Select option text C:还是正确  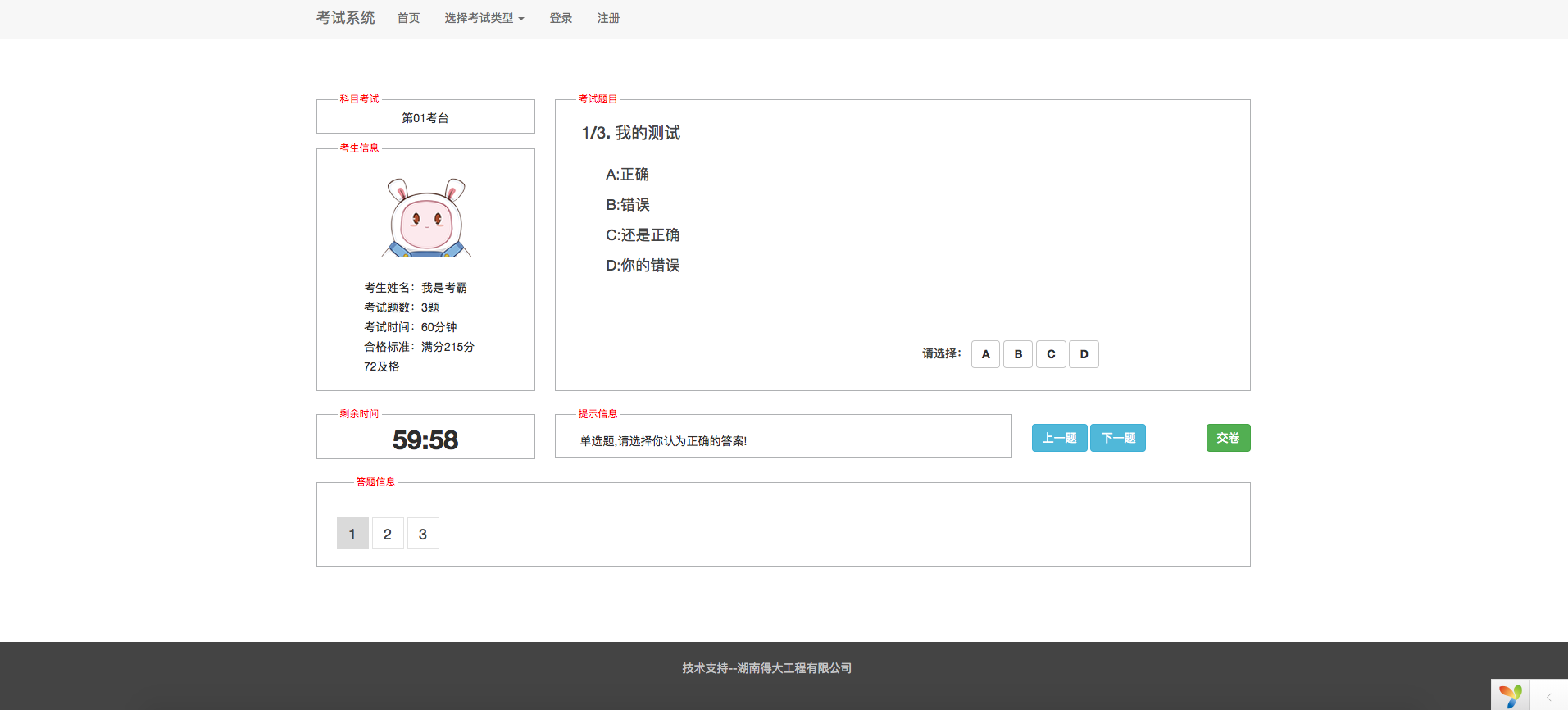[x=643, y=235]
